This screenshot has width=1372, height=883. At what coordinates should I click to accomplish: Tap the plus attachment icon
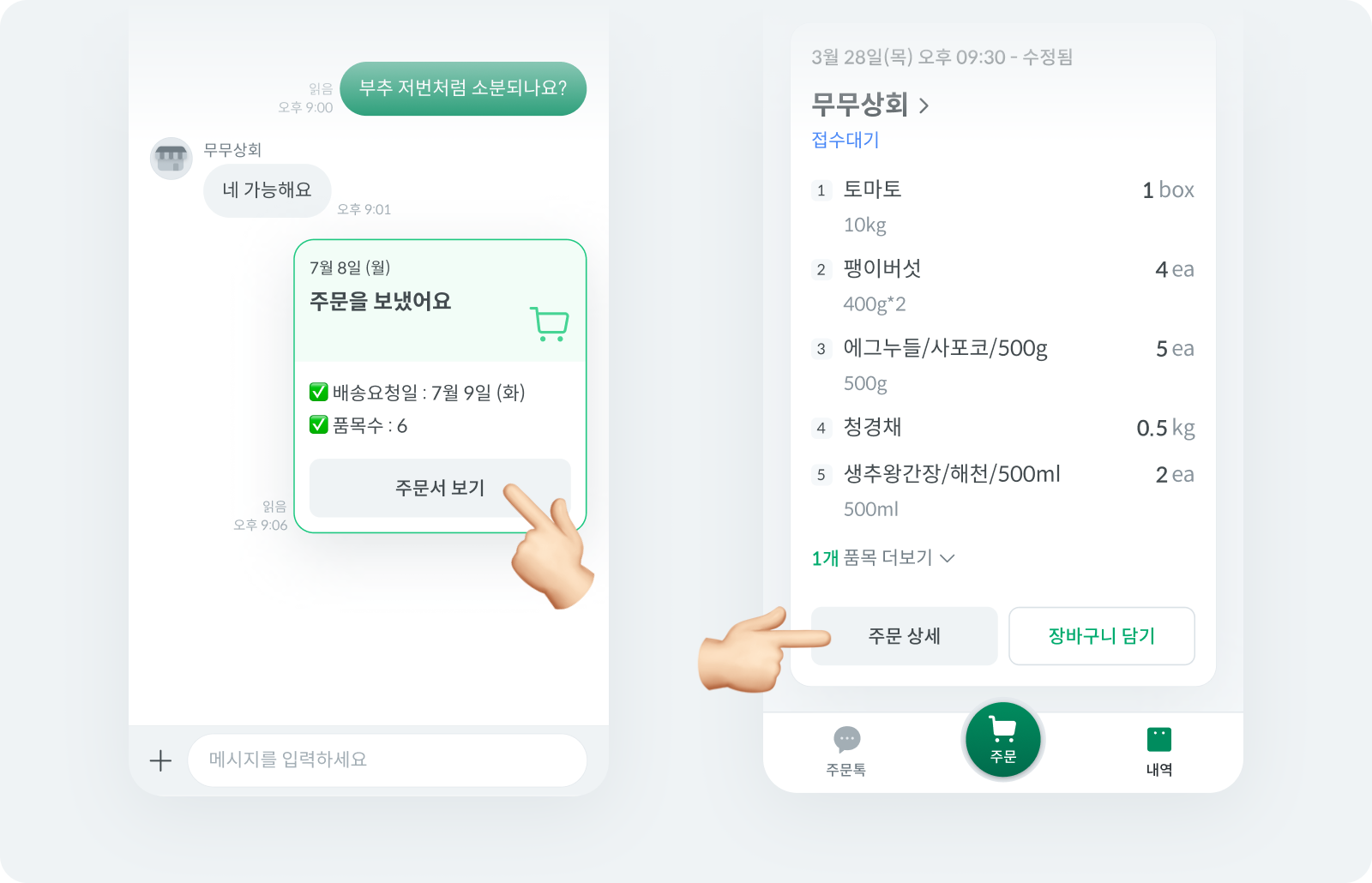pos(160,760)
